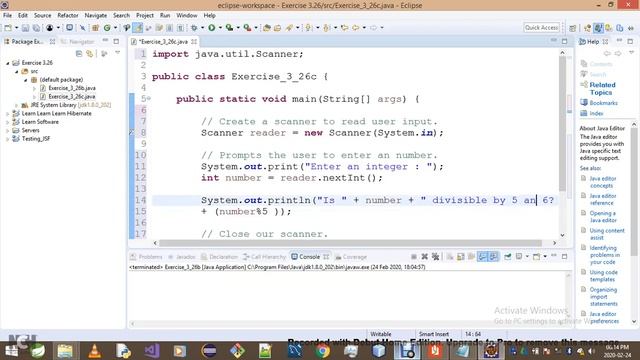
Task: Open the Navigate menu
Action: coord(96,16)
